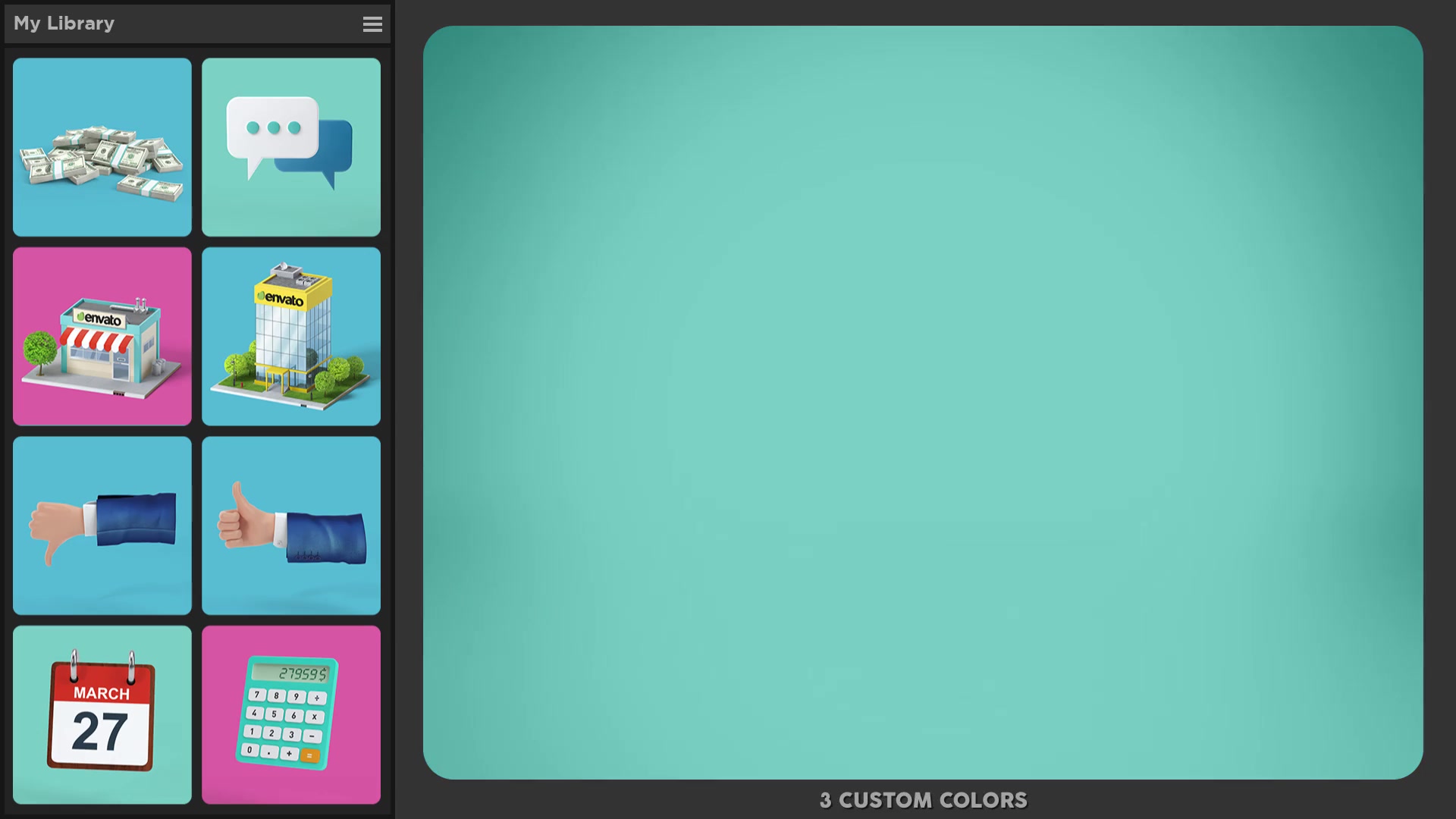1456x819 pixels.
Task: Expand the library panel menu options
Action: click(373, 24)
